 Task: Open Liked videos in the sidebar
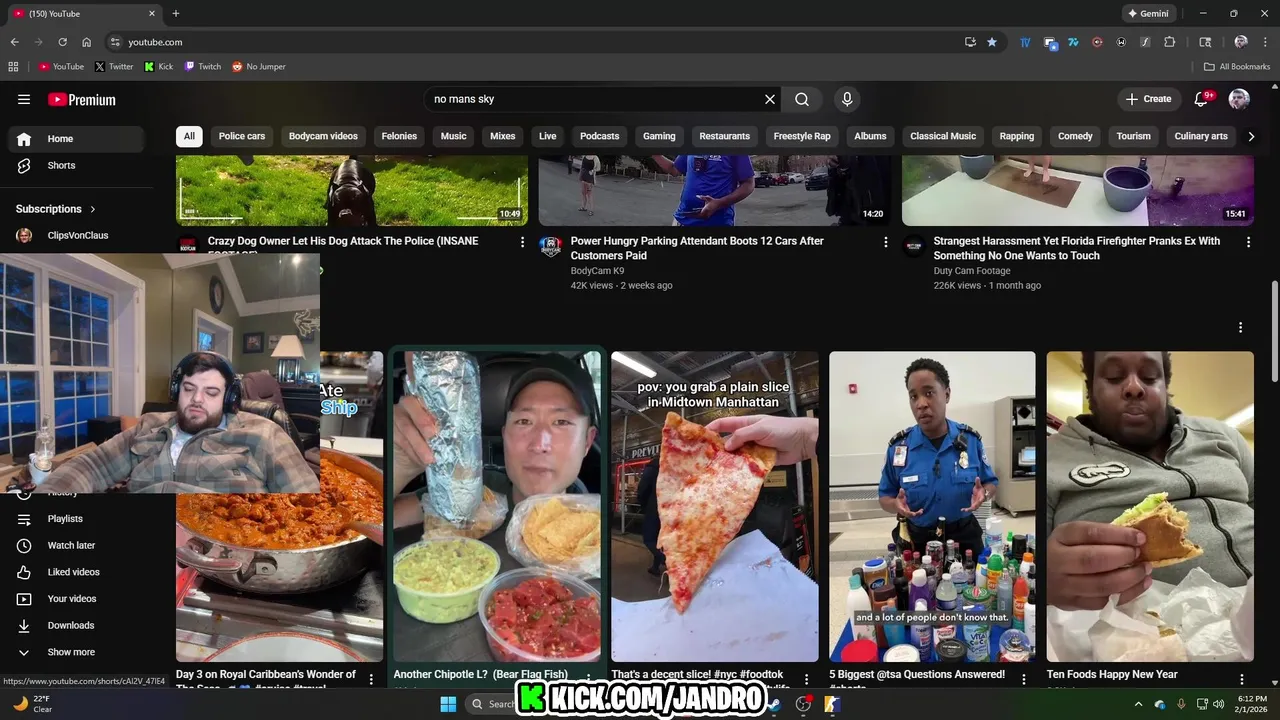point(78,572)
